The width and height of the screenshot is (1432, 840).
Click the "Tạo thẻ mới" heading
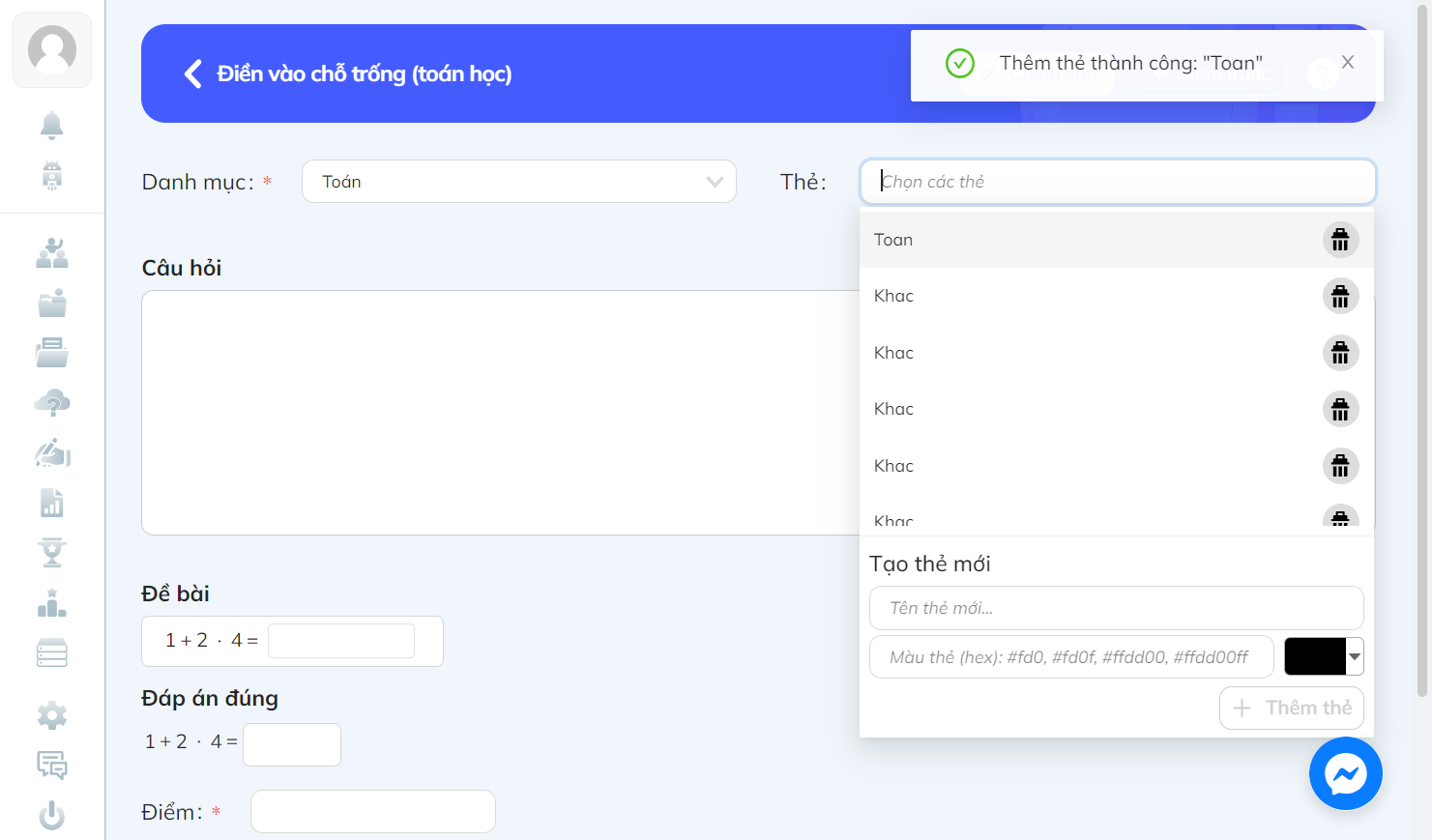point(930,564)
